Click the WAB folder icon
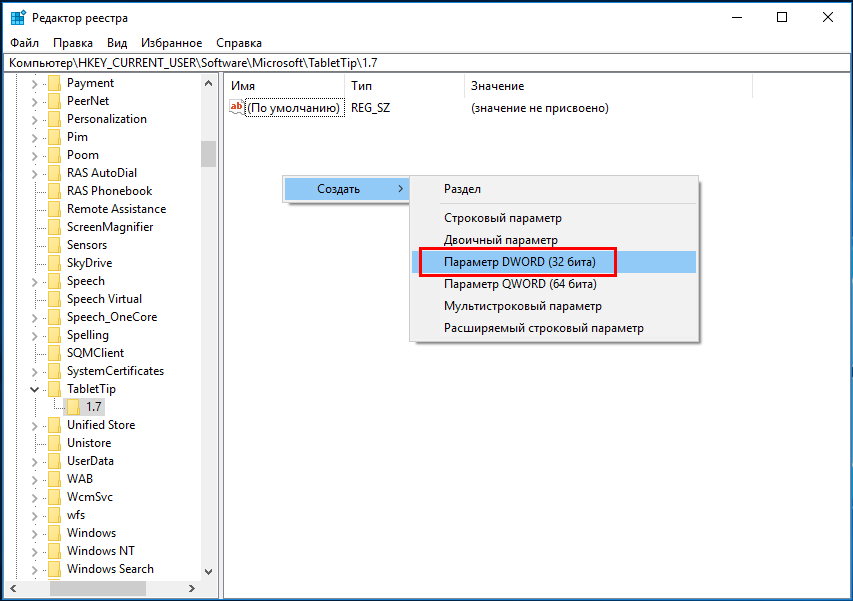 [x=54, y=479]
